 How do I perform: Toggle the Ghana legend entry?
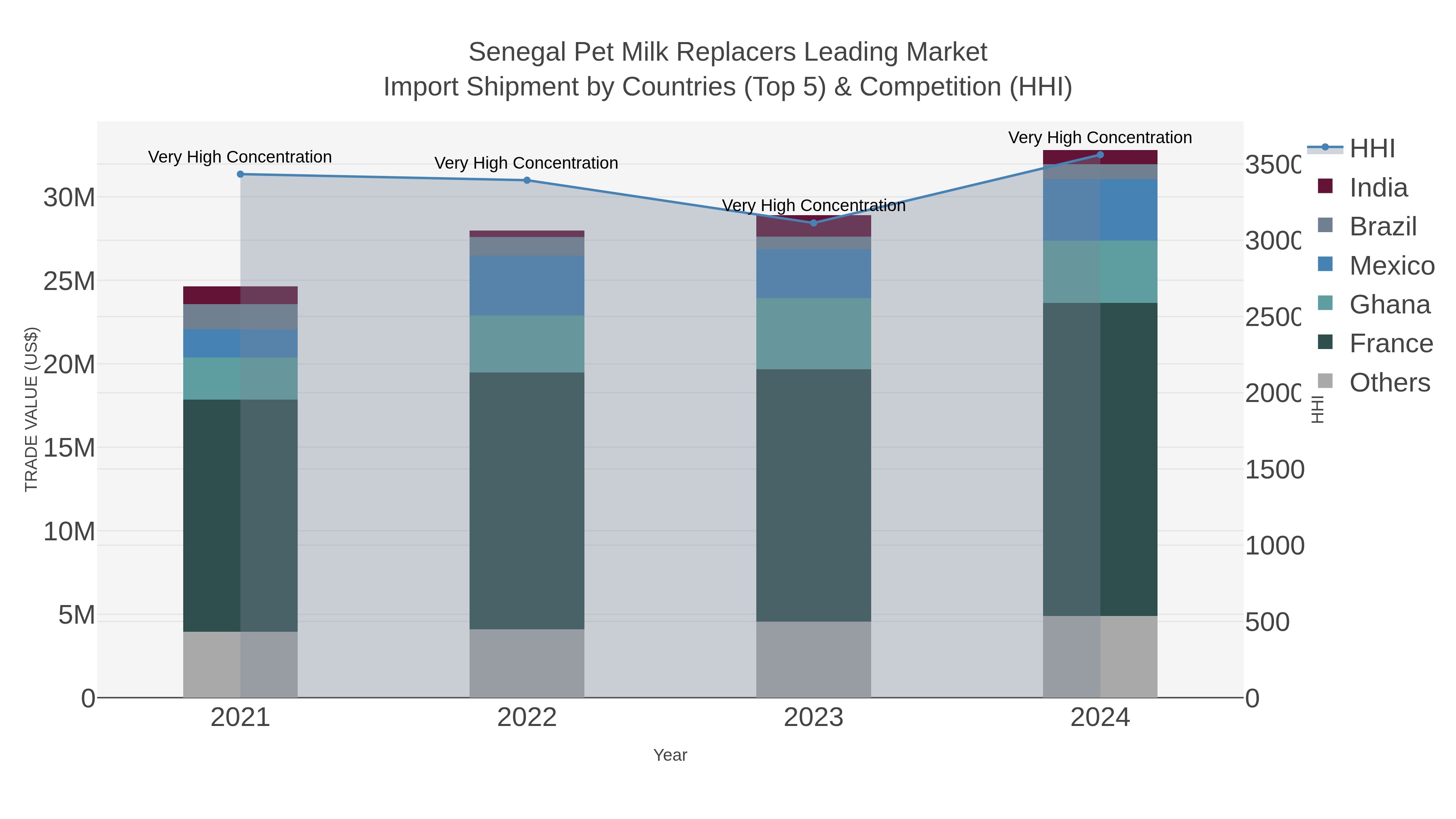[x=1374, y=304]
